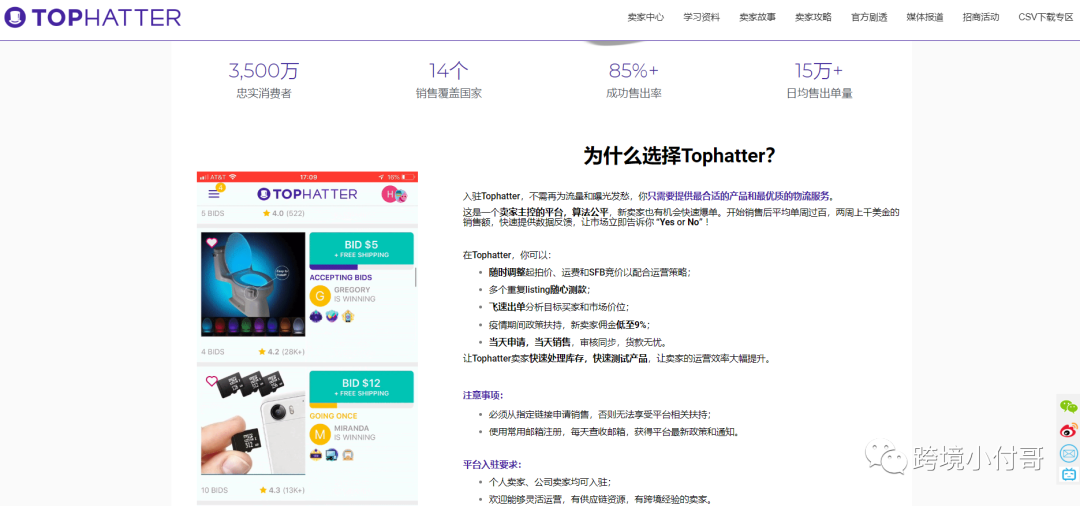This screenshot has height=506, width=1080.
Task: Click the bullet about 新卖家佣金低至9%
Action: pyautogui.click(x=570, y=324)
